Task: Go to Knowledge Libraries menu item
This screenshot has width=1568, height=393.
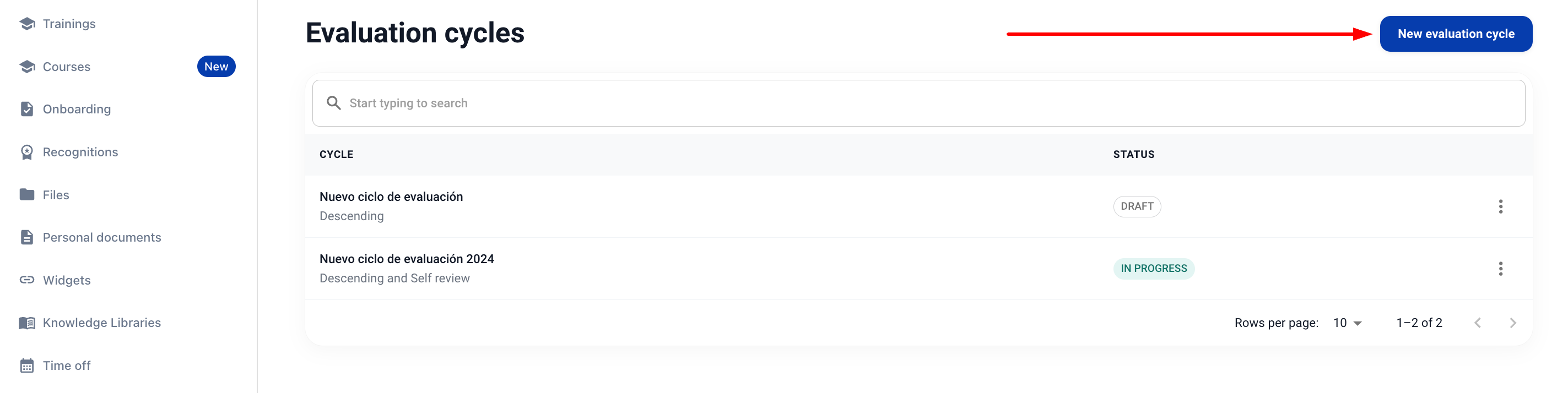Action: click(102, 323)
